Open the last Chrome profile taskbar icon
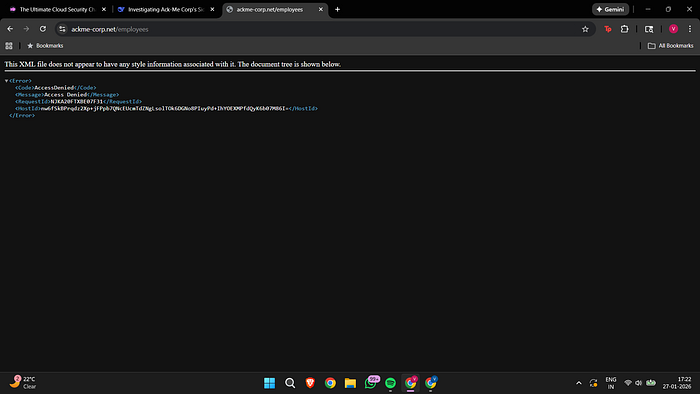 [431, 383]
